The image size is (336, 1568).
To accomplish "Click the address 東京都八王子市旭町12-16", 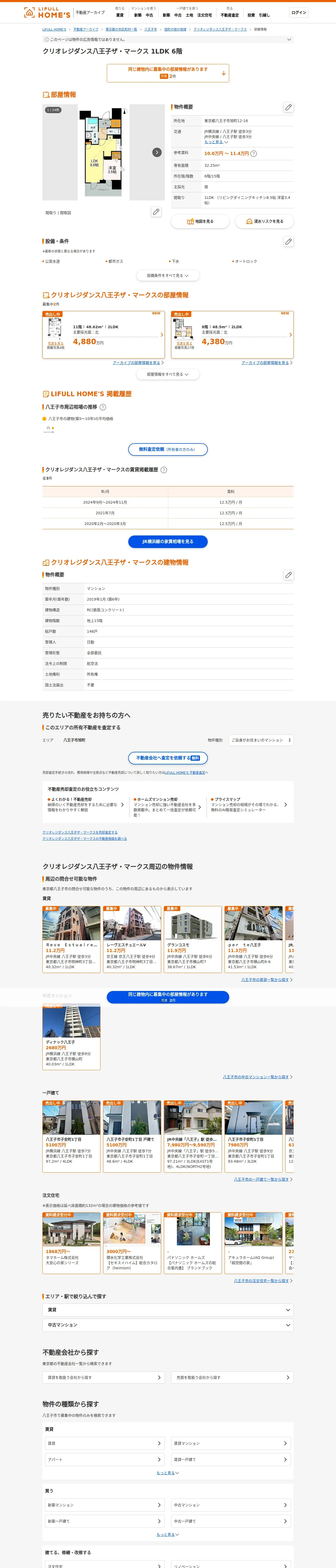I will point(226,120).
